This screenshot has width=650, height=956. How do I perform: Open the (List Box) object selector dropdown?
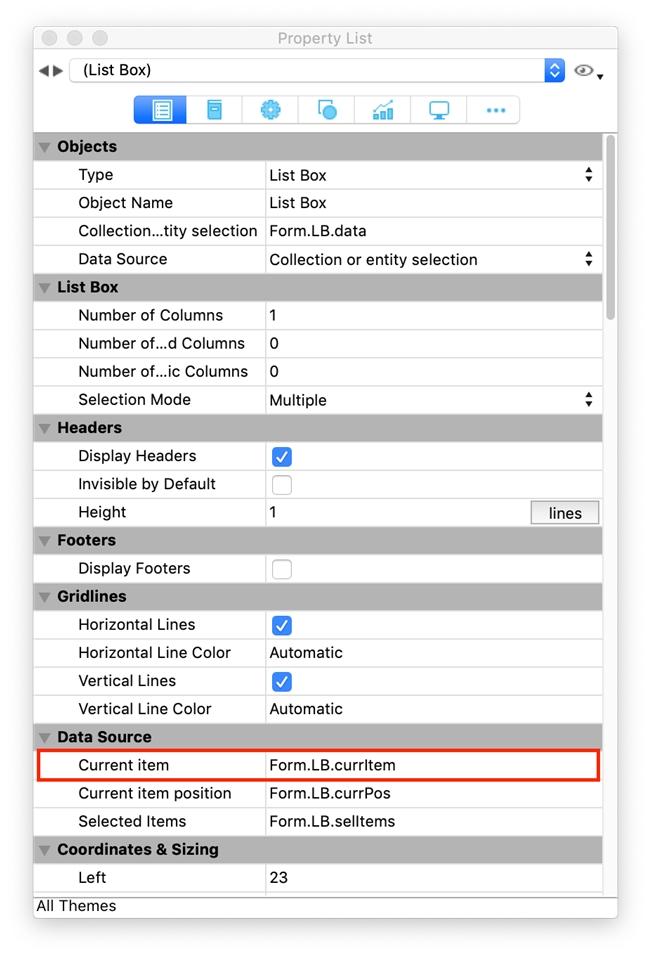pyautogui.click(x=554, y=71)
